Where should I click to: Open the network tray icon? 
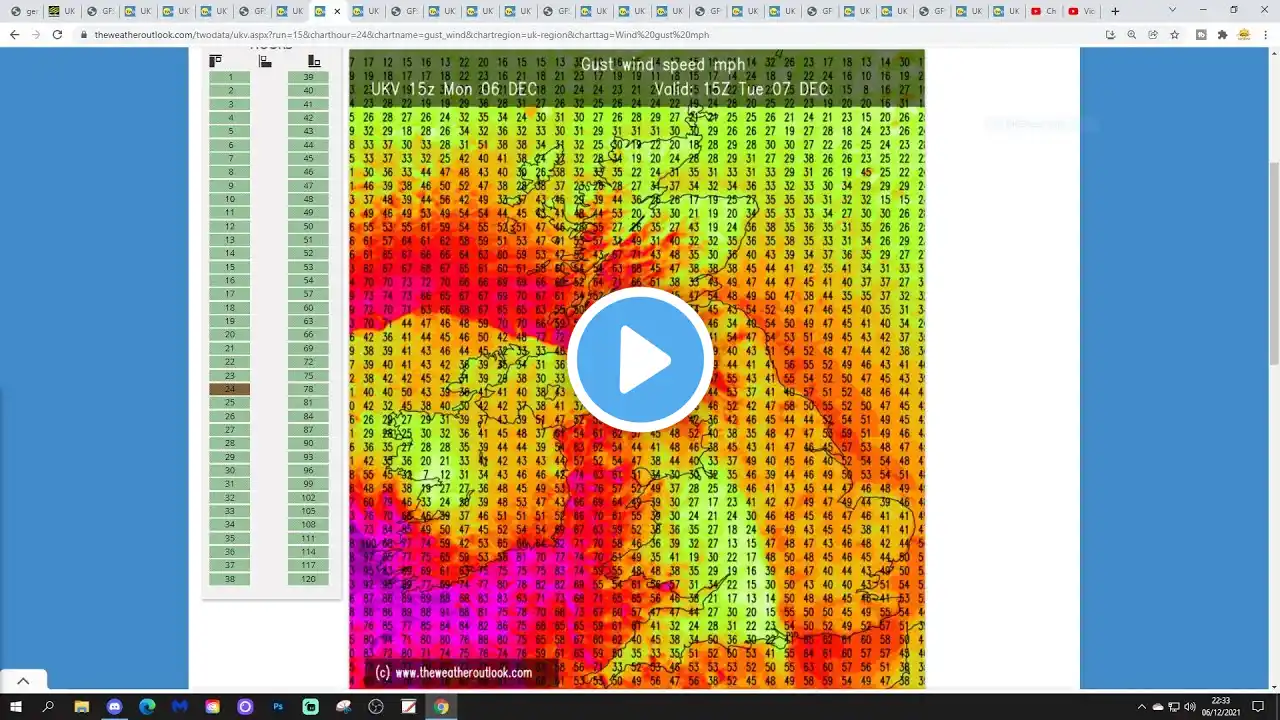1174,707
